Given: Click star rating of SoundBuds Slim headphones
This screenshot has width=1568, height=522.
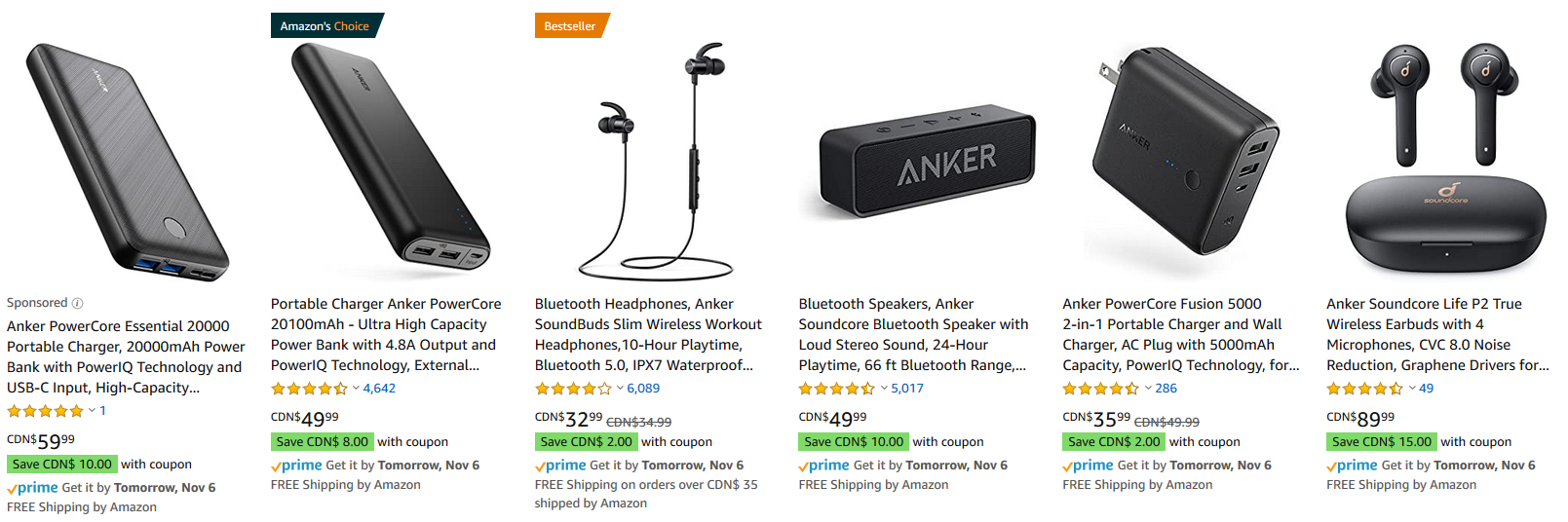Looking at the screenshot, I should pos(573,389).
